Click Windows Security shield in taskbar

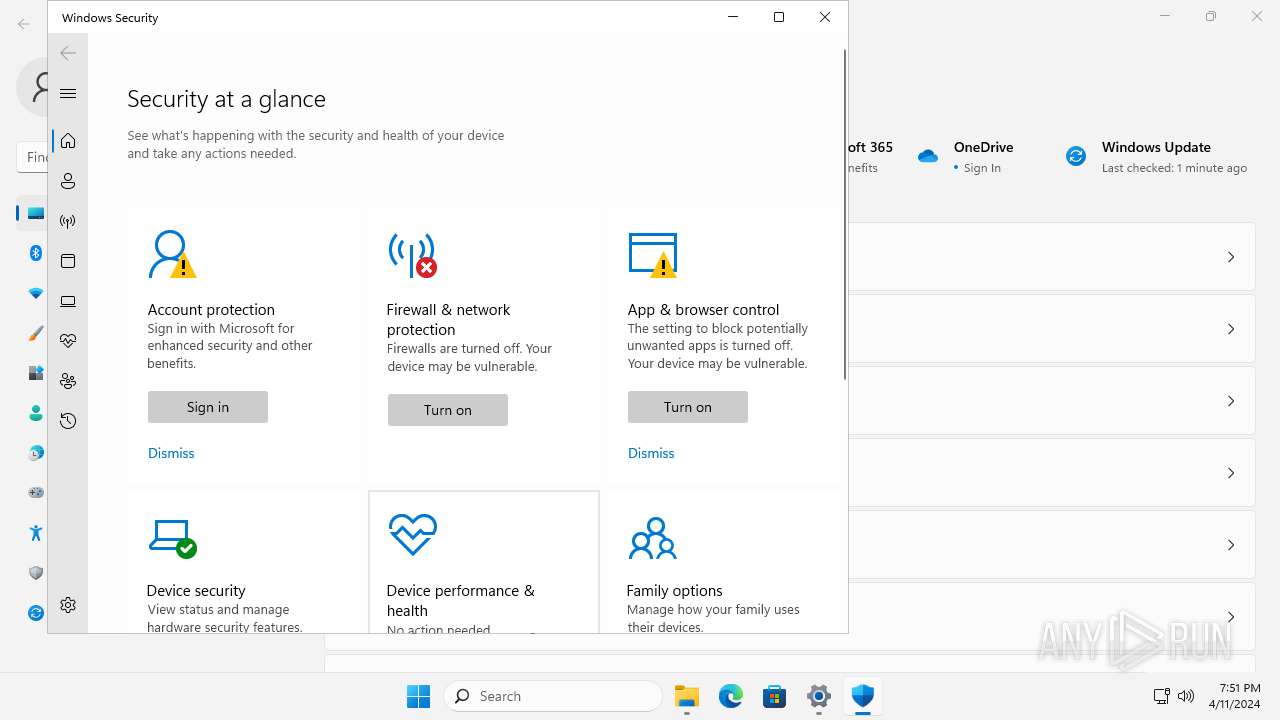point(863,696)
